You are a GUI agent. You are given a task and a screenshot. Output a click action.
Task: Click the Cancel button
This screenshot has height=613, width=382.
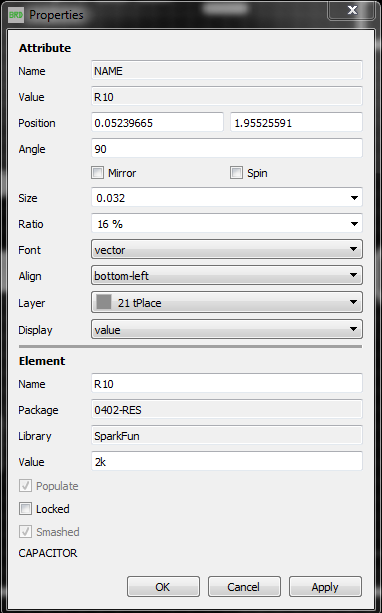244,587
